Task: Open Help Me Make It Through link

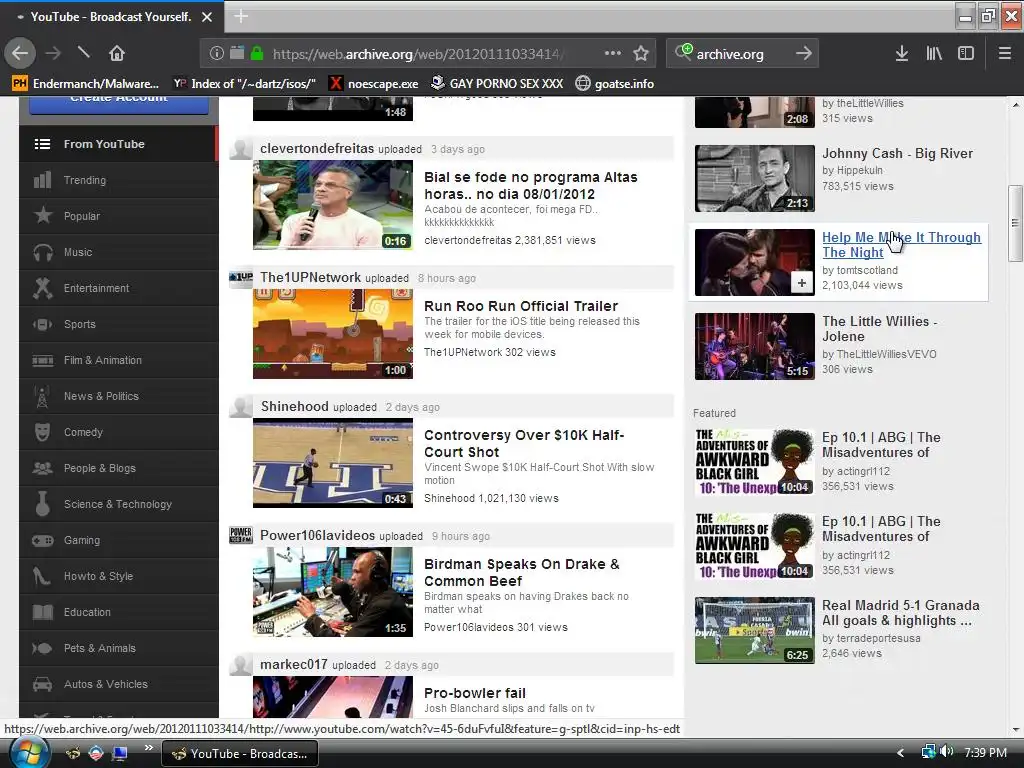Action: tap(901, 245)
